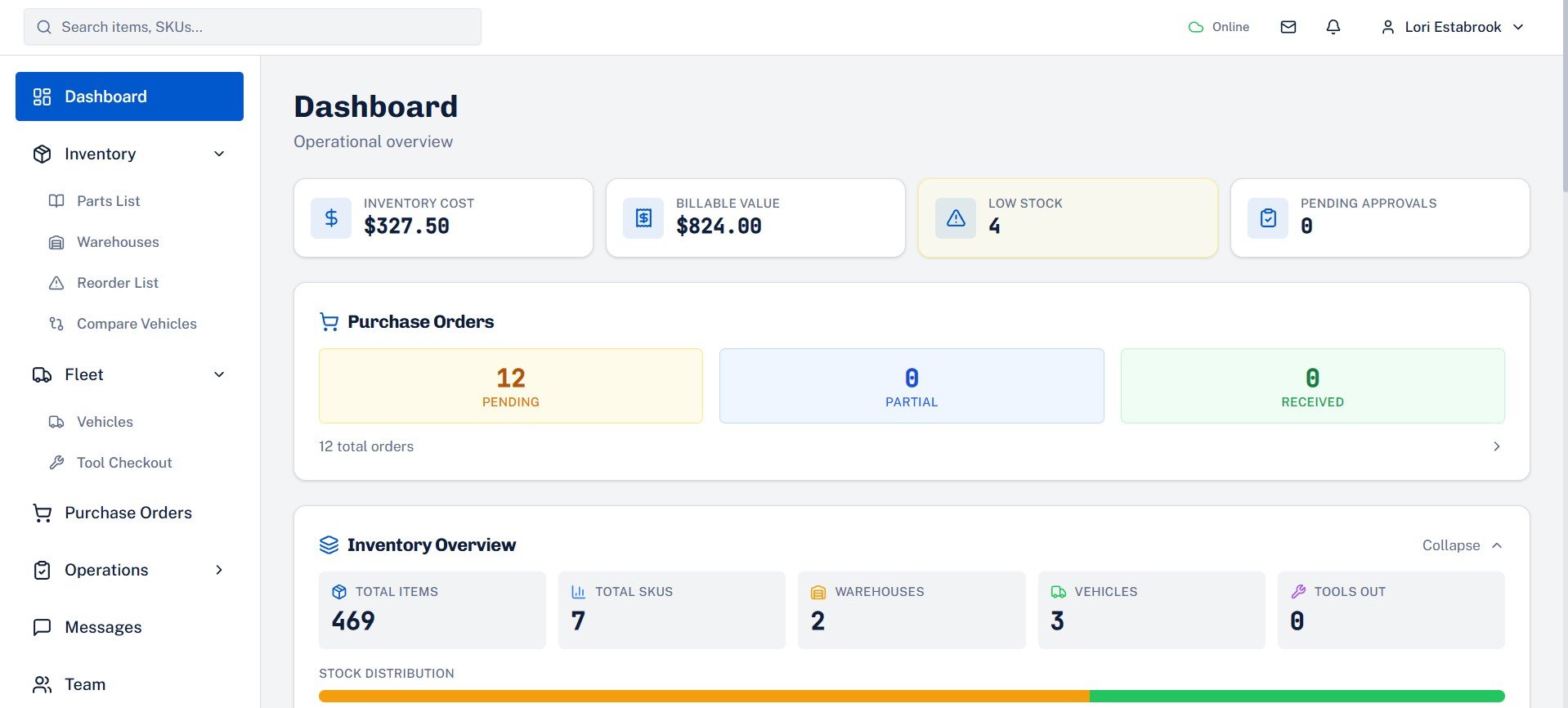Click the Inventory Cost dollar icon
1568x708 pixels.
tap(331, 218)
